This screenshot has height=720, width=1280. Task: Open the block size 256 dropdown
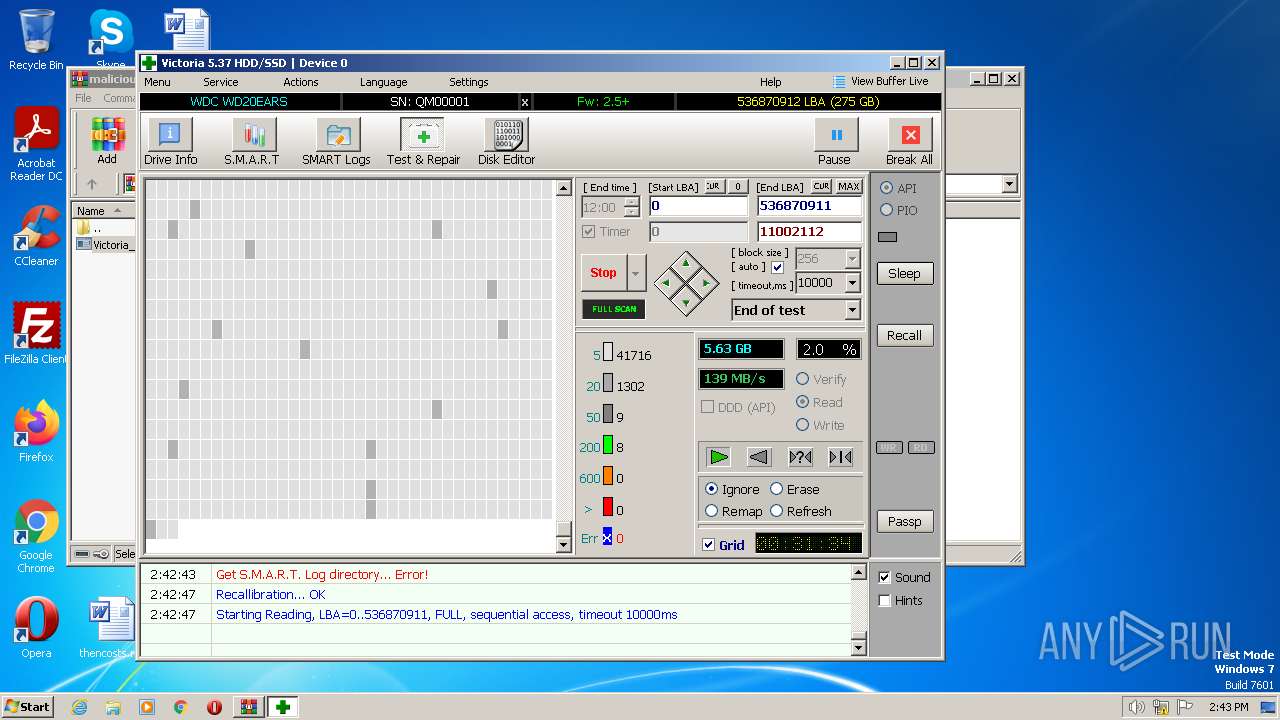click(852, 258)
